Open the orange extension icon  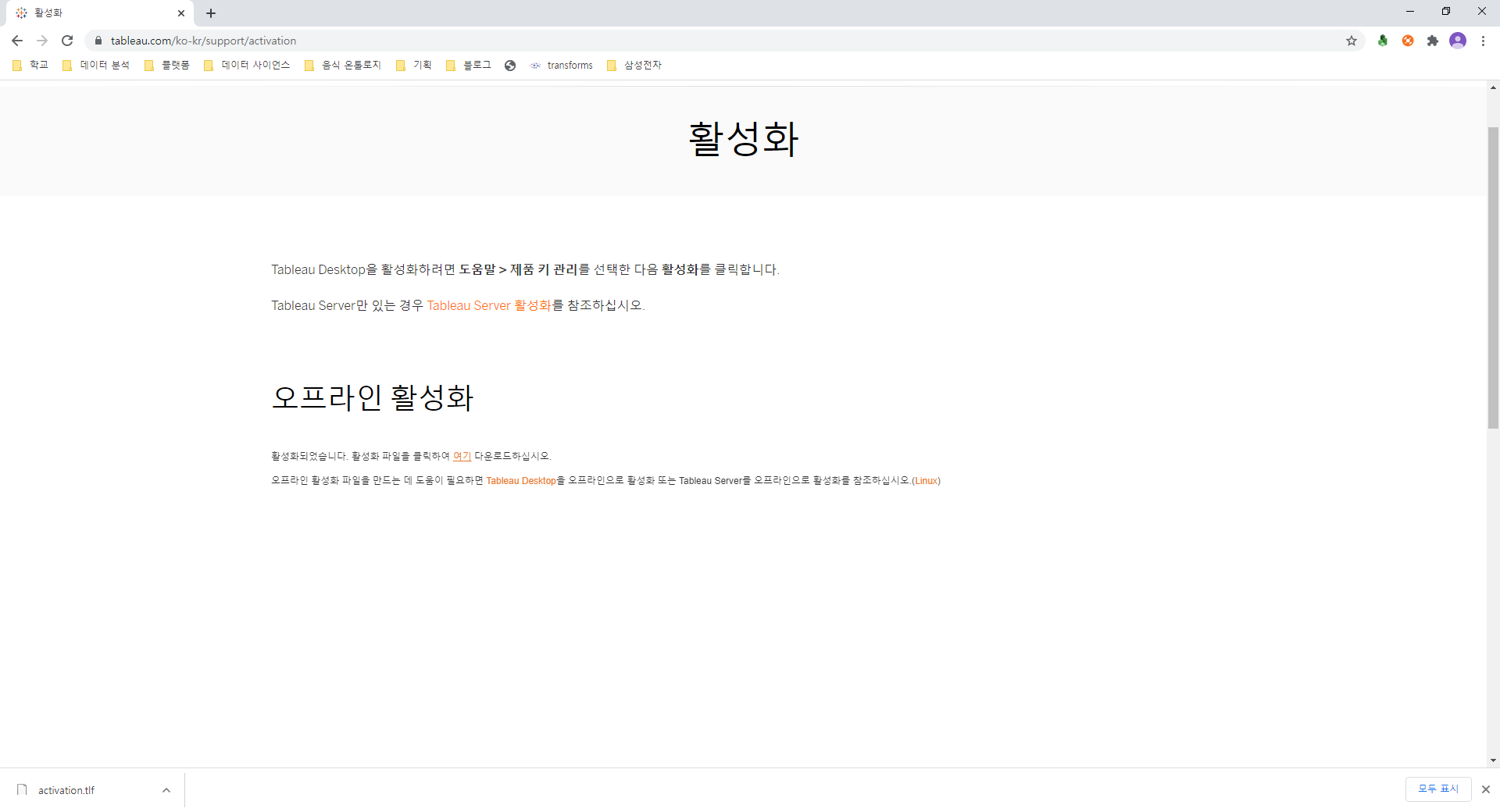pos(1408,41)
